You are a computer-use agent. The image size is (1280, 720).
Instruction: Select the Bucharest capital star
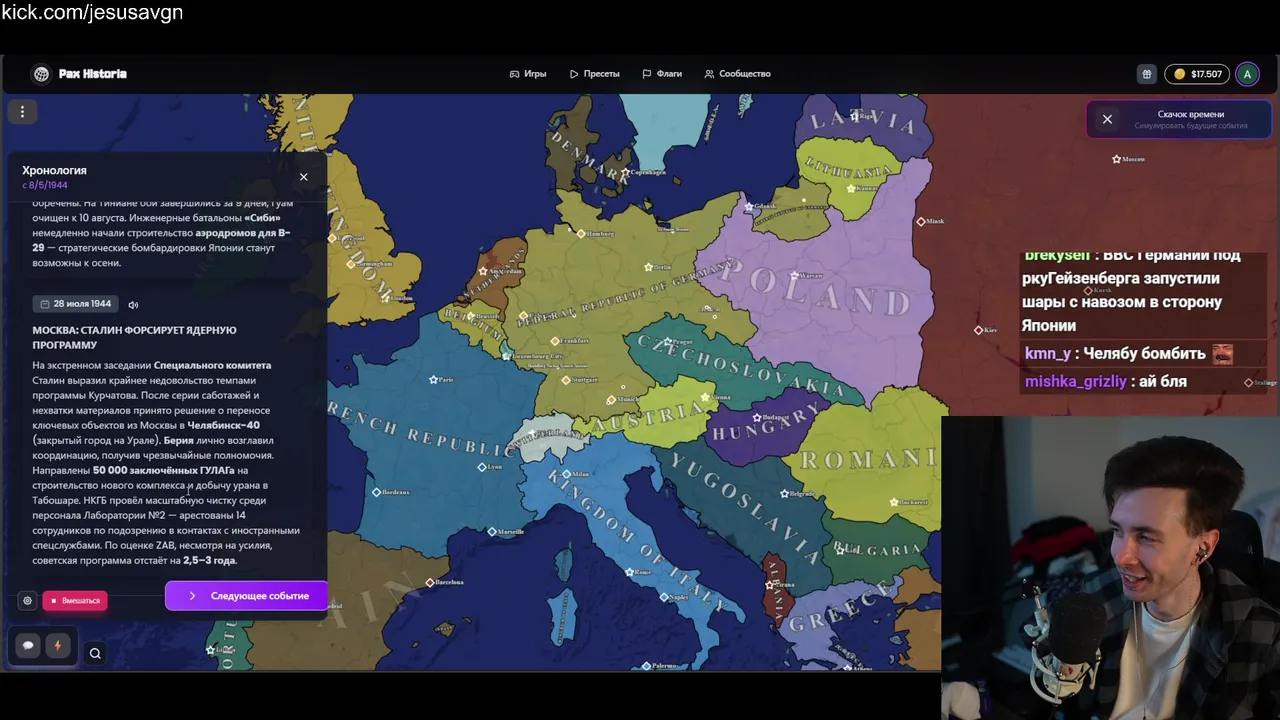[x=893, y=502]
